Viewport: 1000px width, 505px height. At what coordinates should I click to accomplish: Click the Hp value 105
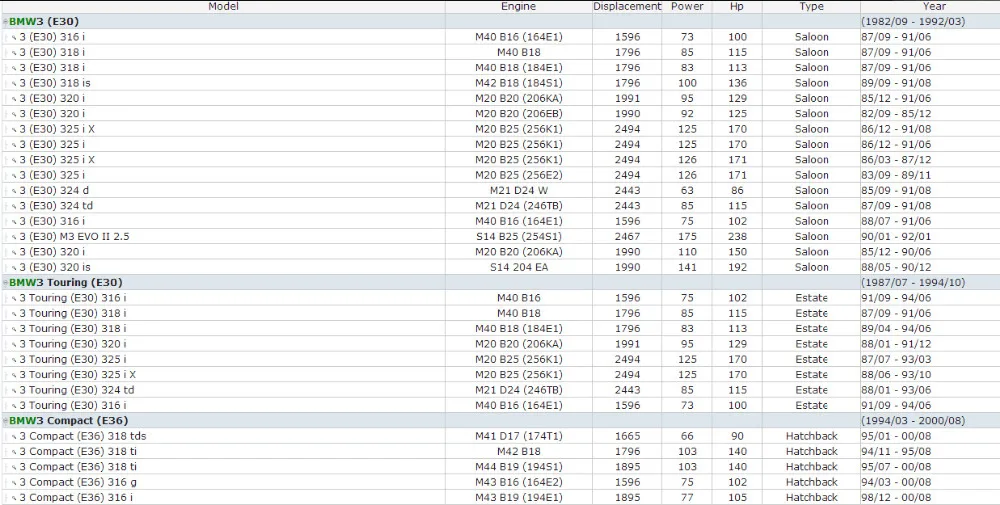tap(737, 497)
